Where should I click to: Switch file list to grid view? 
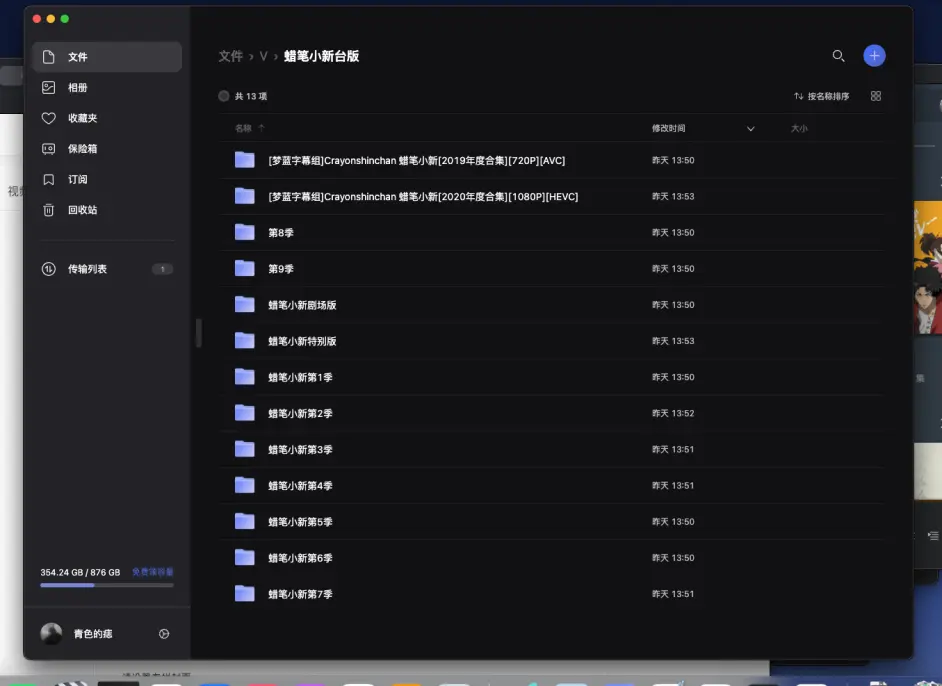[x=876, y=95]
